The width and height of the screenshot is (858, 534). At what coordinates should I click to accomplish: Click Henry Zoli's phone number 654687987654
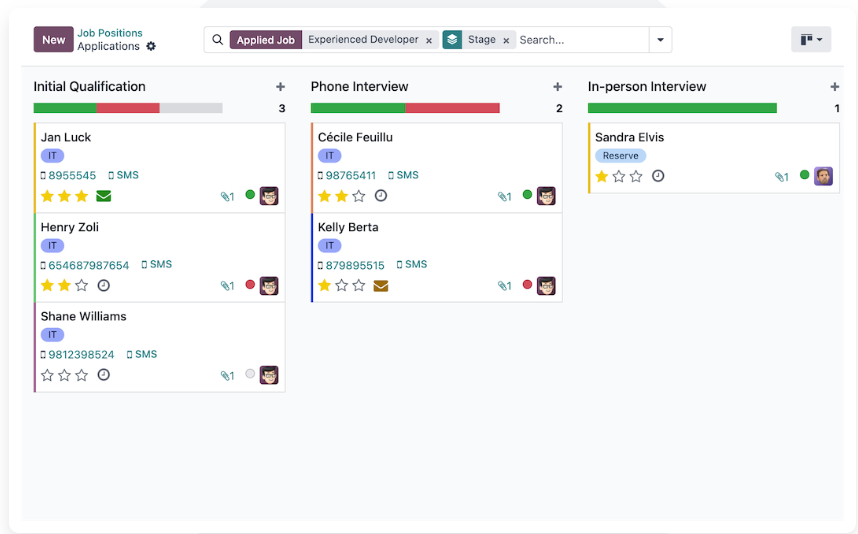point(89,266)
